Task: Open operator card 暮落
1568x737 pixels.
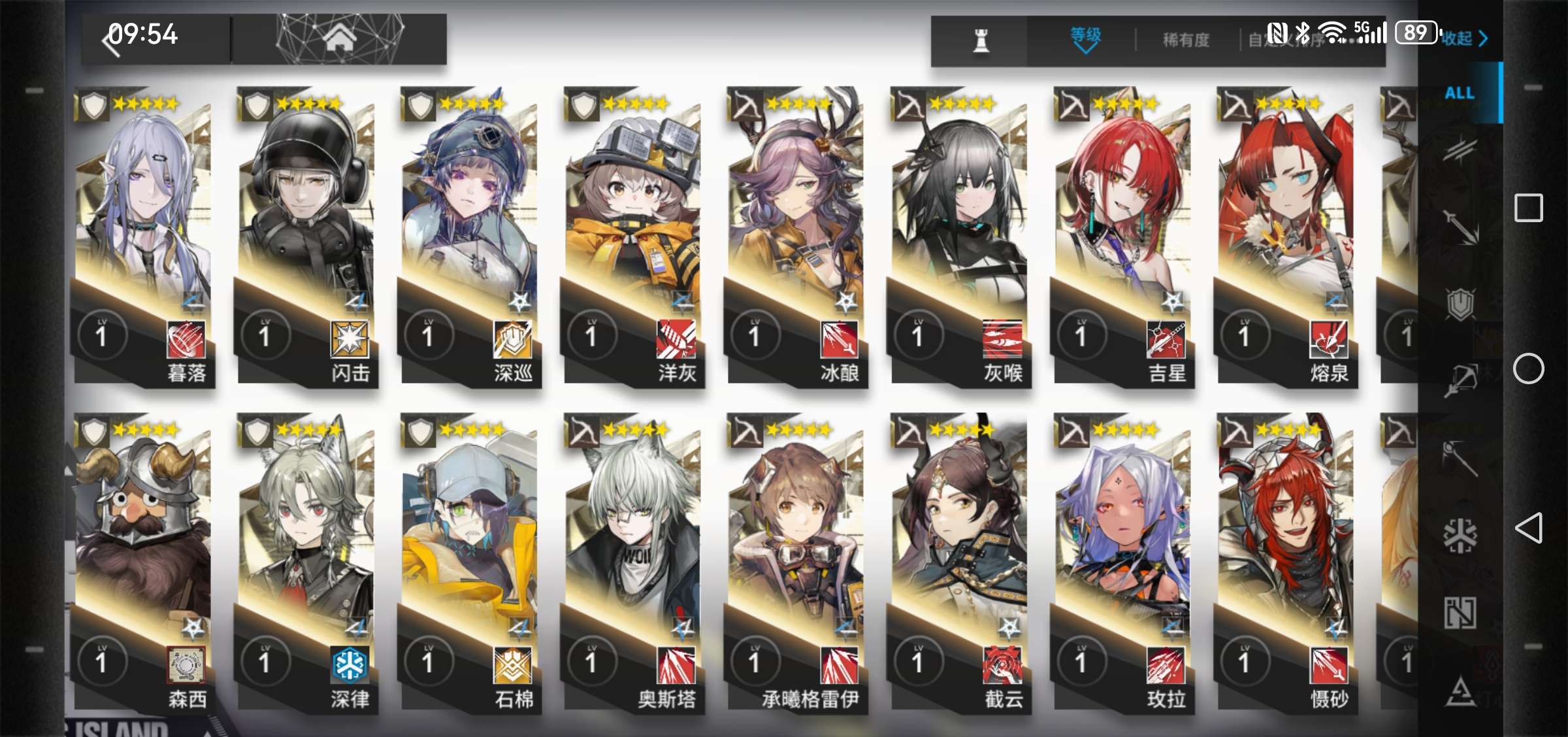Action: tap(144, 238)
